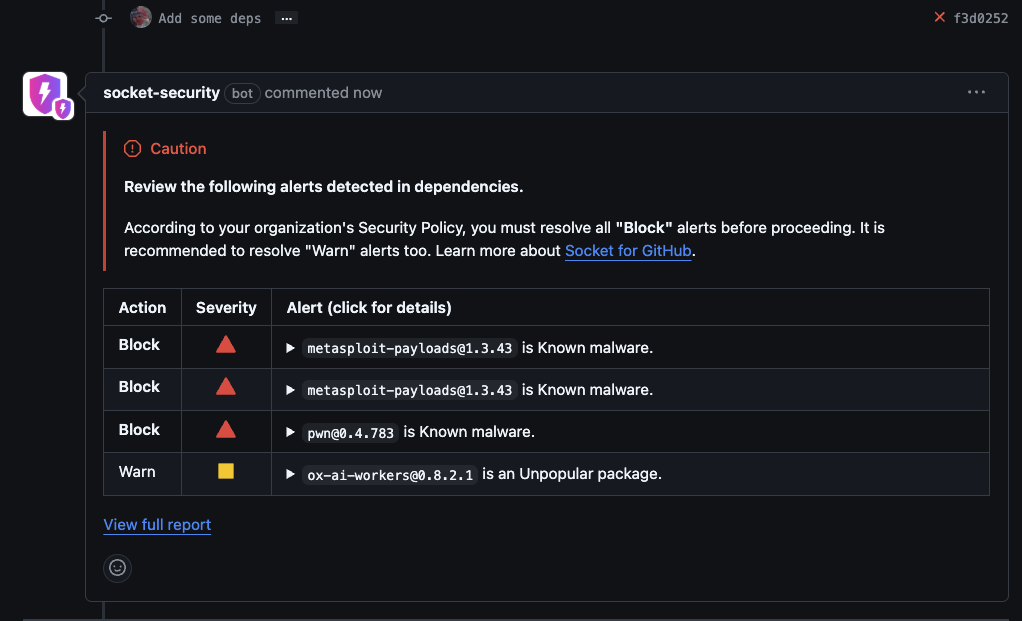Click the red Caution alert icon
Viewport: 1022px width, 621px height.
pyautogui.click(x=133, y=149)
